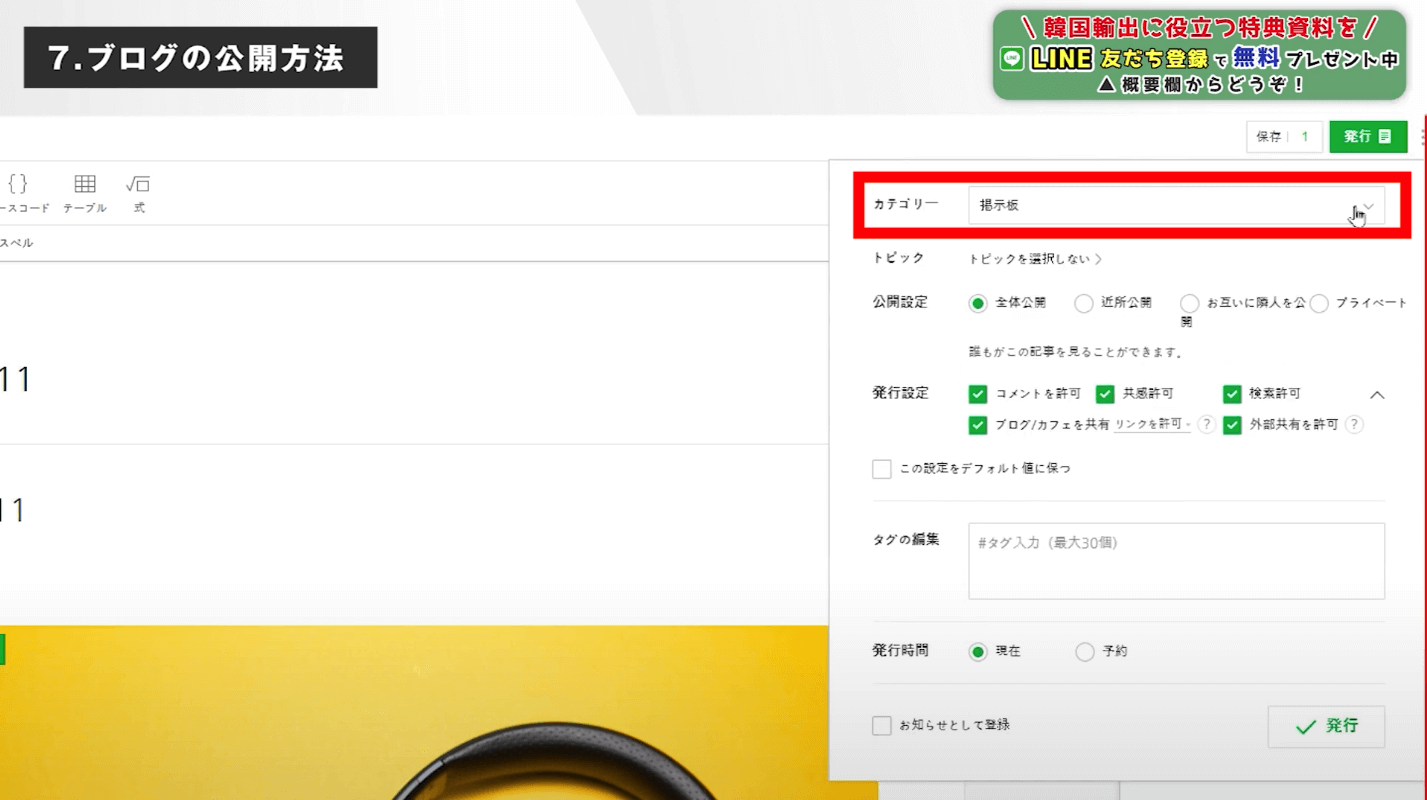1427x800 pixels.
Task: Toggle the コメントを許可 checkbox
Action: click(x=978, y=394)
